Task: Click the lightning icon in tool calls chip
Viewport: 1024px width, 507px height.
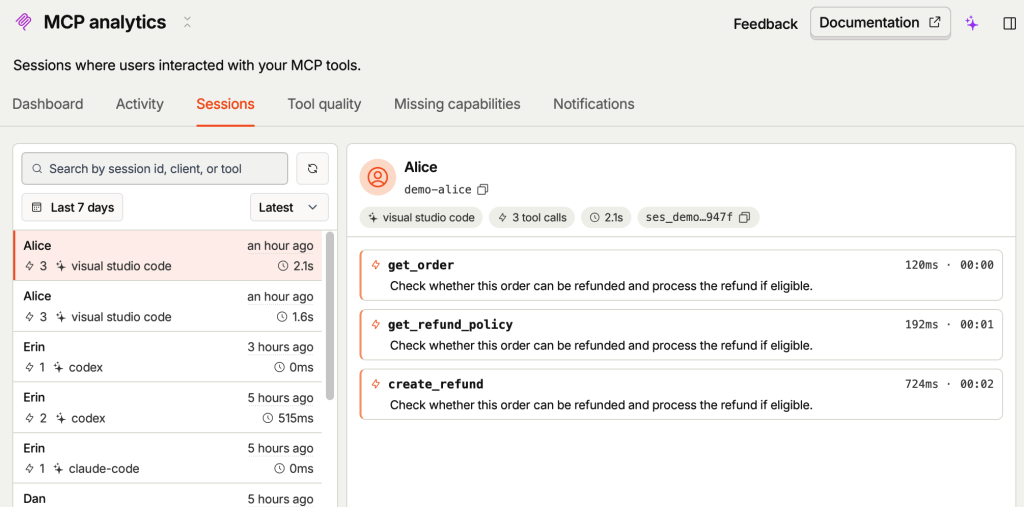Action: (502, 218)
